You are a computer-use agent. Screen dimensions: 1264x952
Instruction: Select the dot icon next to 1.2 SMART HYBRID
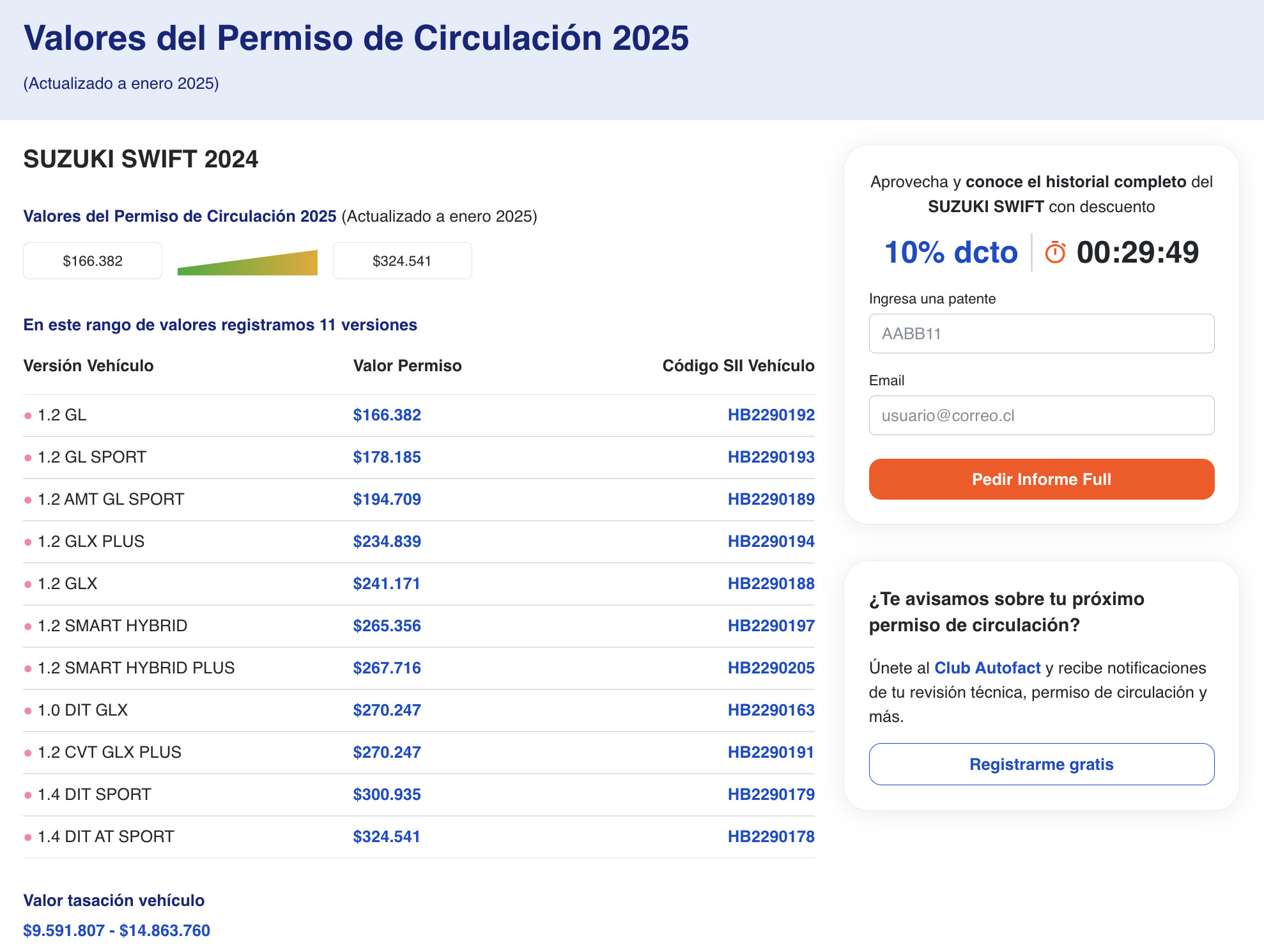tap(27, 626)
